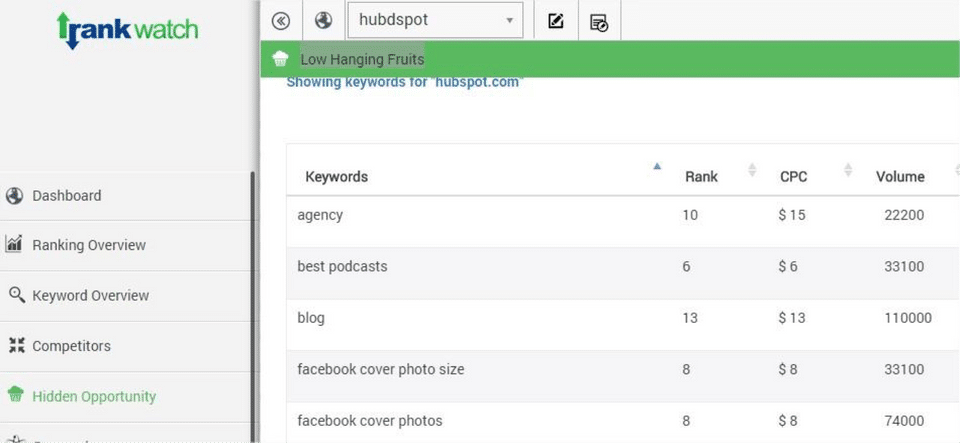Click volume 22200 for agency
Image resolution: width=960 pixels, height=443 pixels.
point(904,215)
